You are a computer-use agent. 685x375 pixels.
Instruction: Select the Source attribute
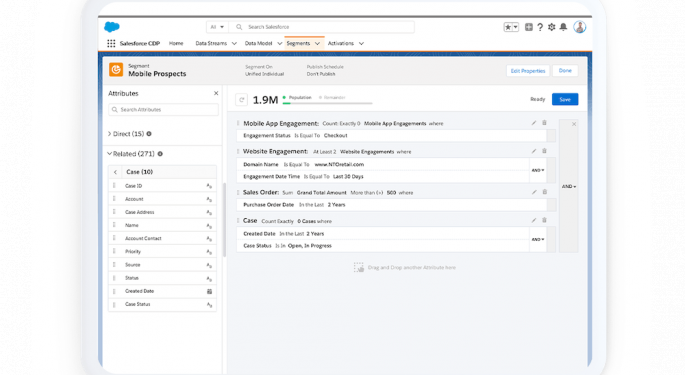(163, 265)
